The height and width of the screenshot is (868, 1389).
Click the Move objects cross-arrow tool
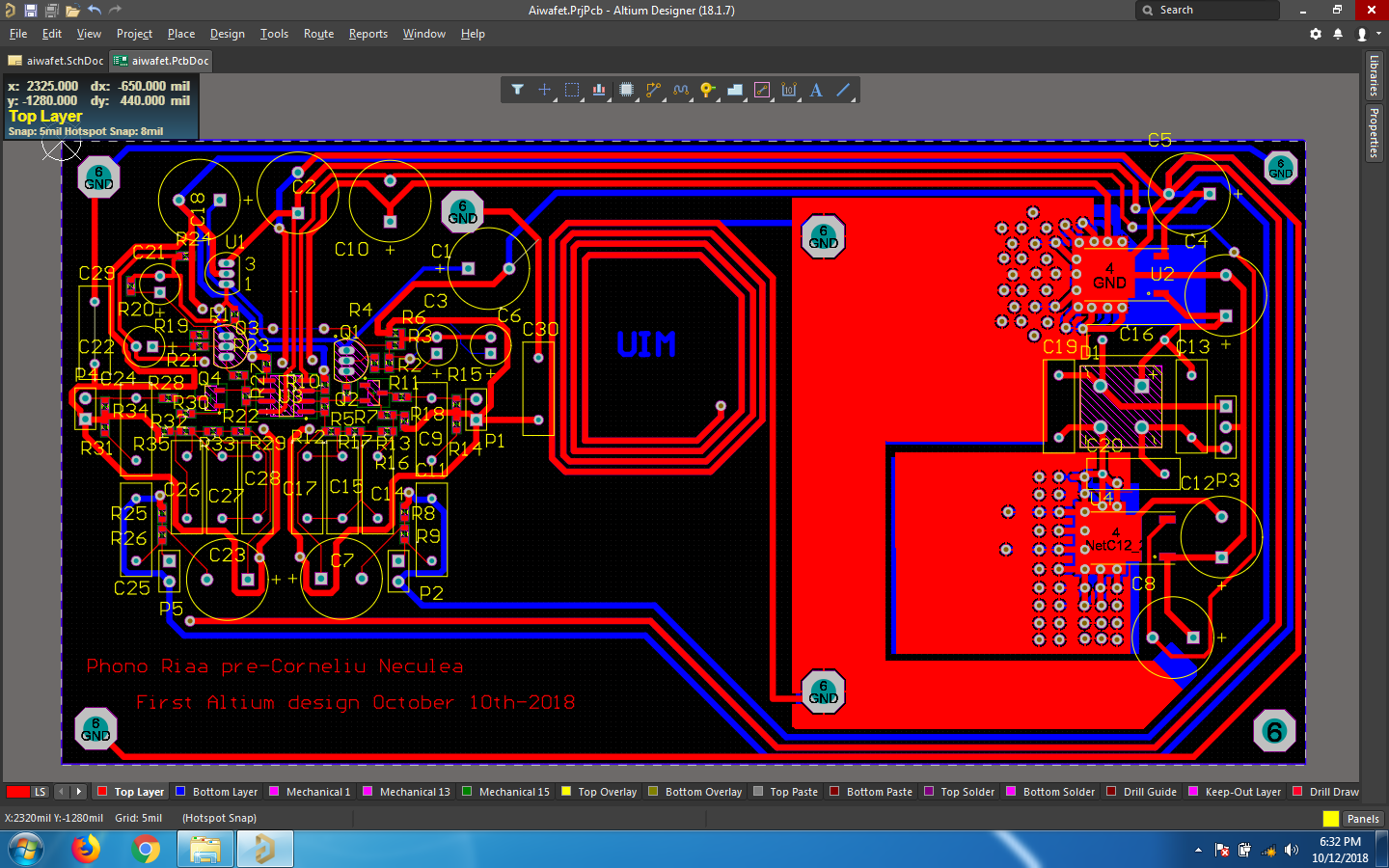point(545,90)
